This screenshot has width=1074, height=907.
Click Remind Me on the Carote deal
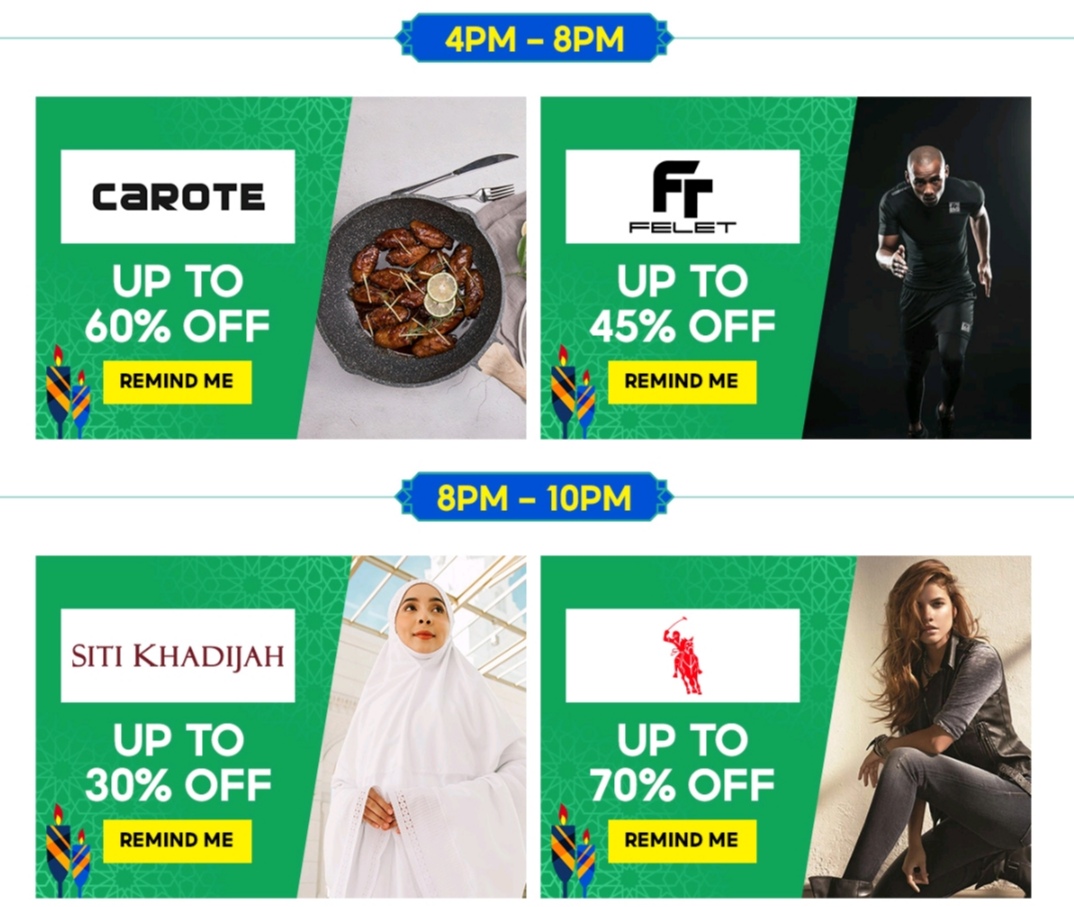coord(177,382)
